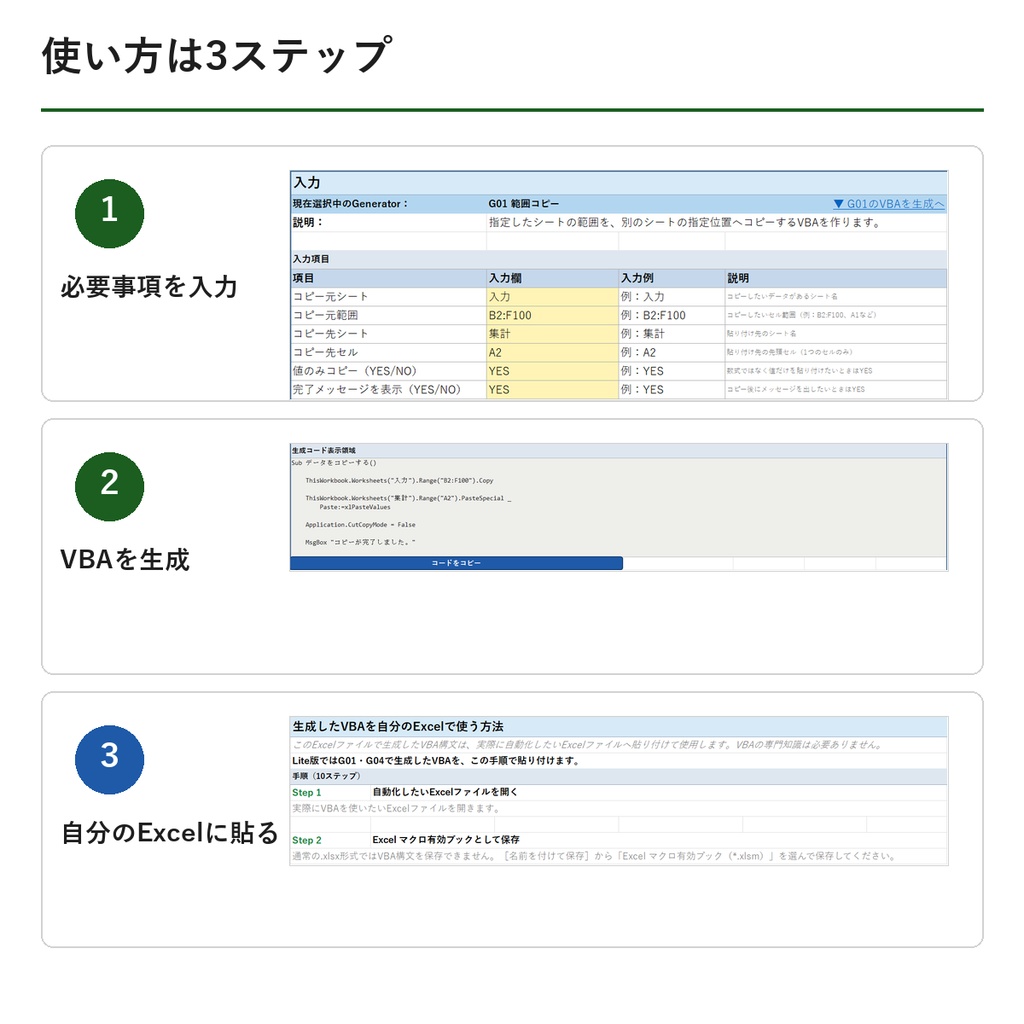Click the '入力' title bar of the input sheet
Image resolution: width=1024 pixels, height=1024 pixels.
[618, 183]
